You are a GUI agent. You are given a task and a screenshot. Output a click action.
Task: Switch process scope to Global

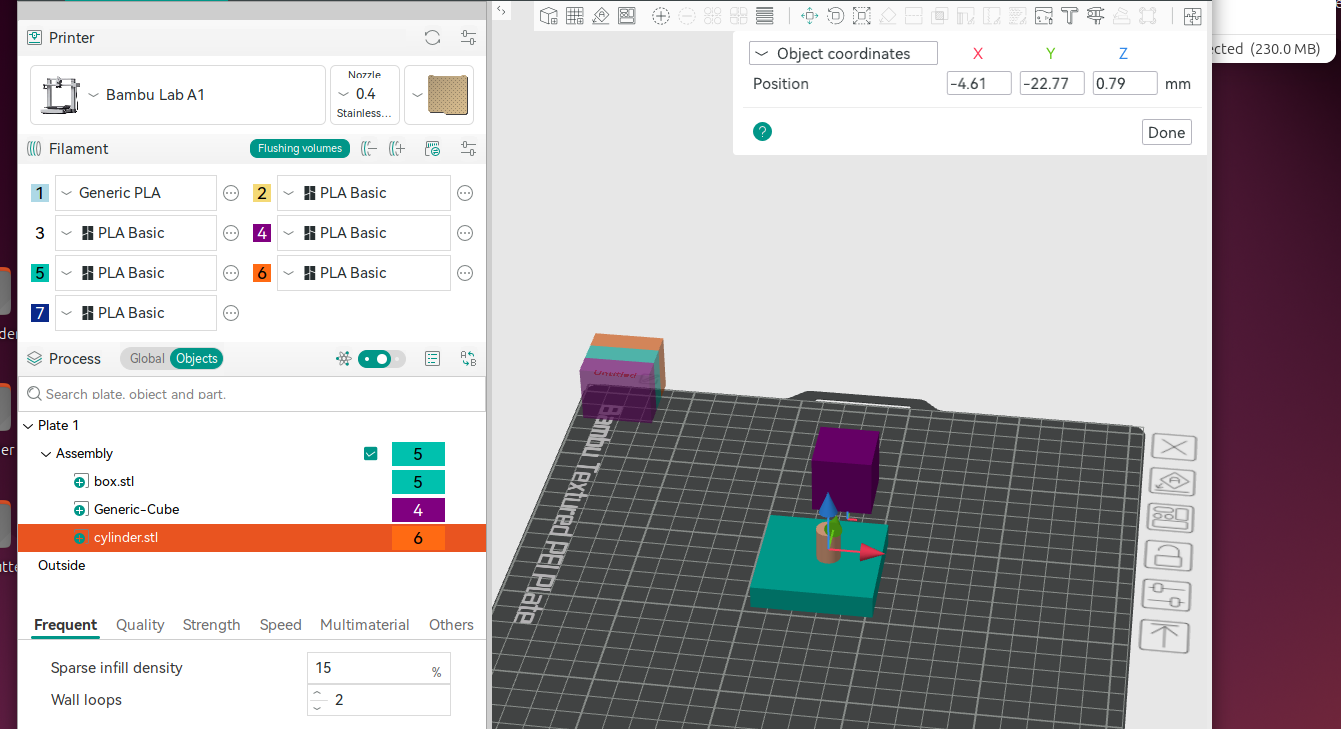[x=147, y=359]
